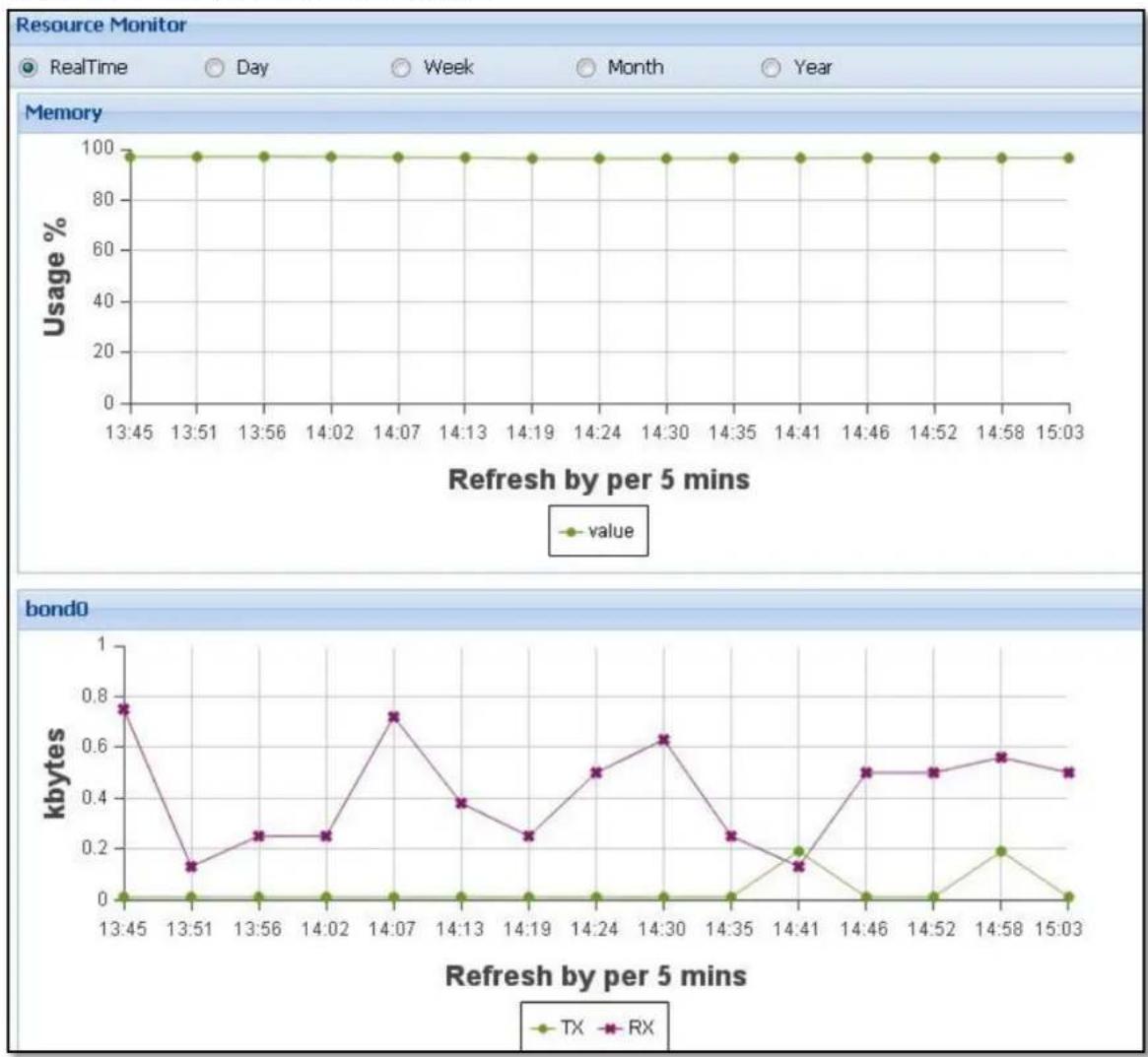Click the kbytes axis label
Viewport: 1148px width, 1057px height.
55,773
